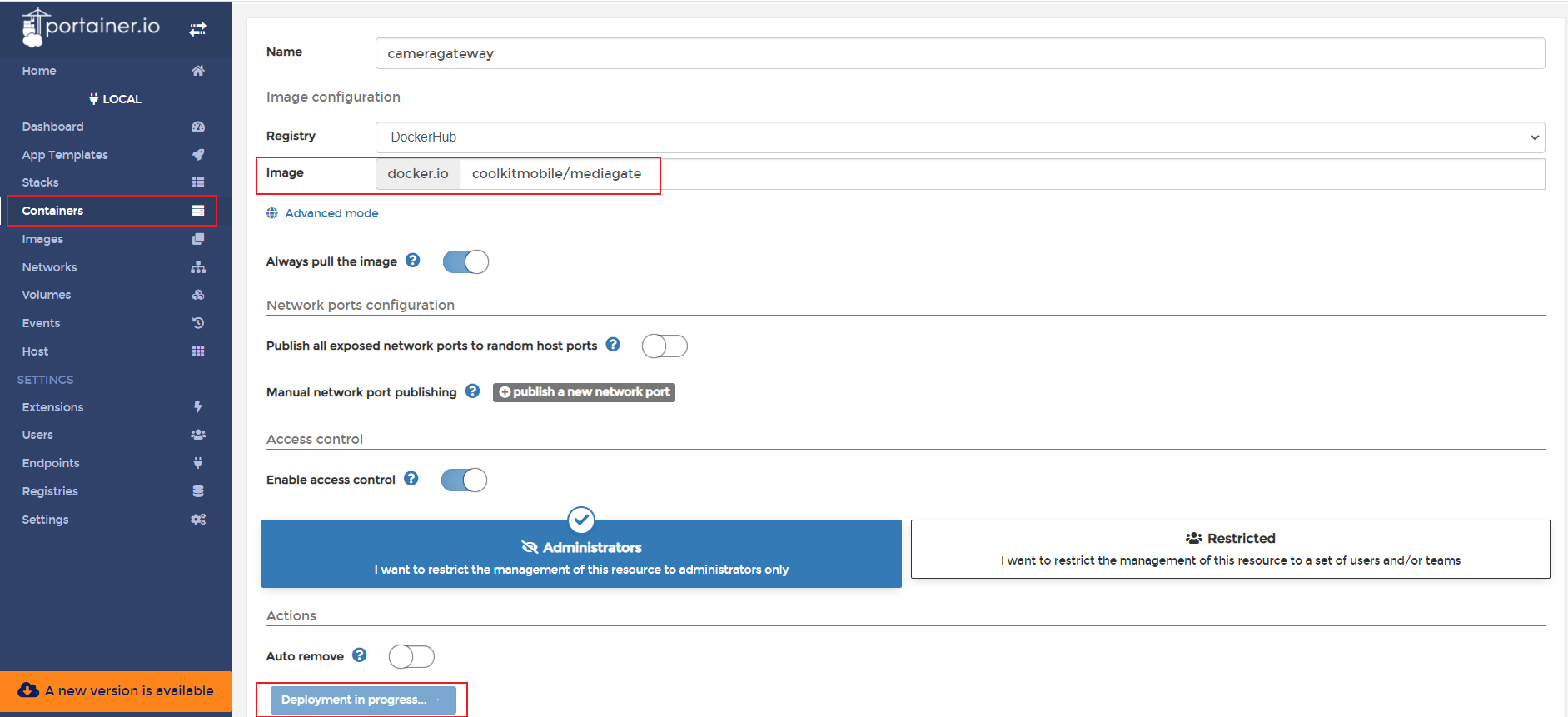This screenshot has height=717, width=1568.
Task: Click the portainer.io logo
Action: point(91,27)
